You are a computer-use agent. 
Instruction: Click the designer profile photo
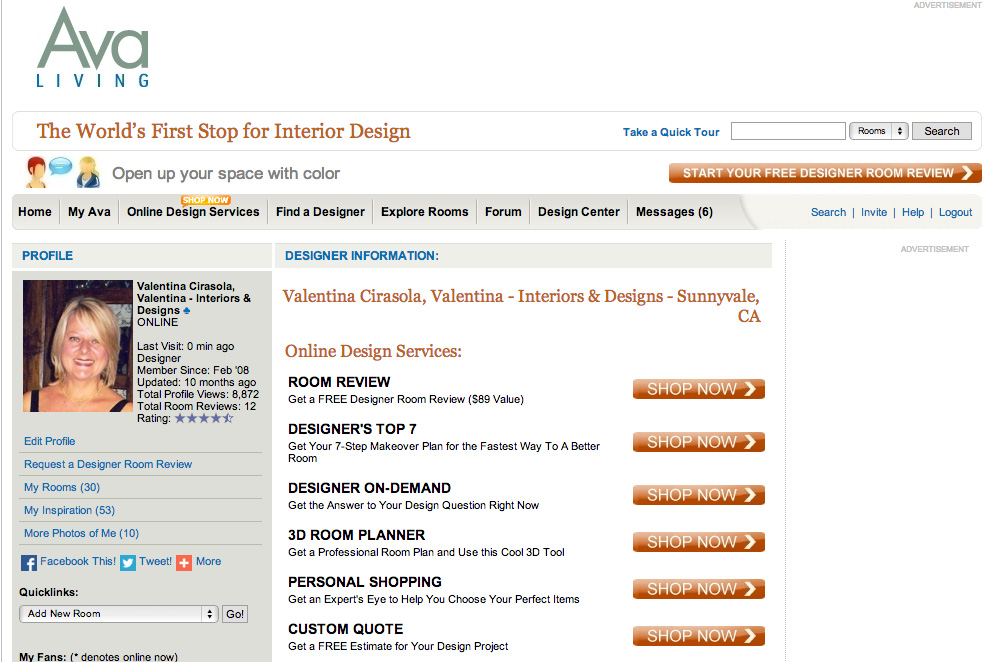(78, 346)
